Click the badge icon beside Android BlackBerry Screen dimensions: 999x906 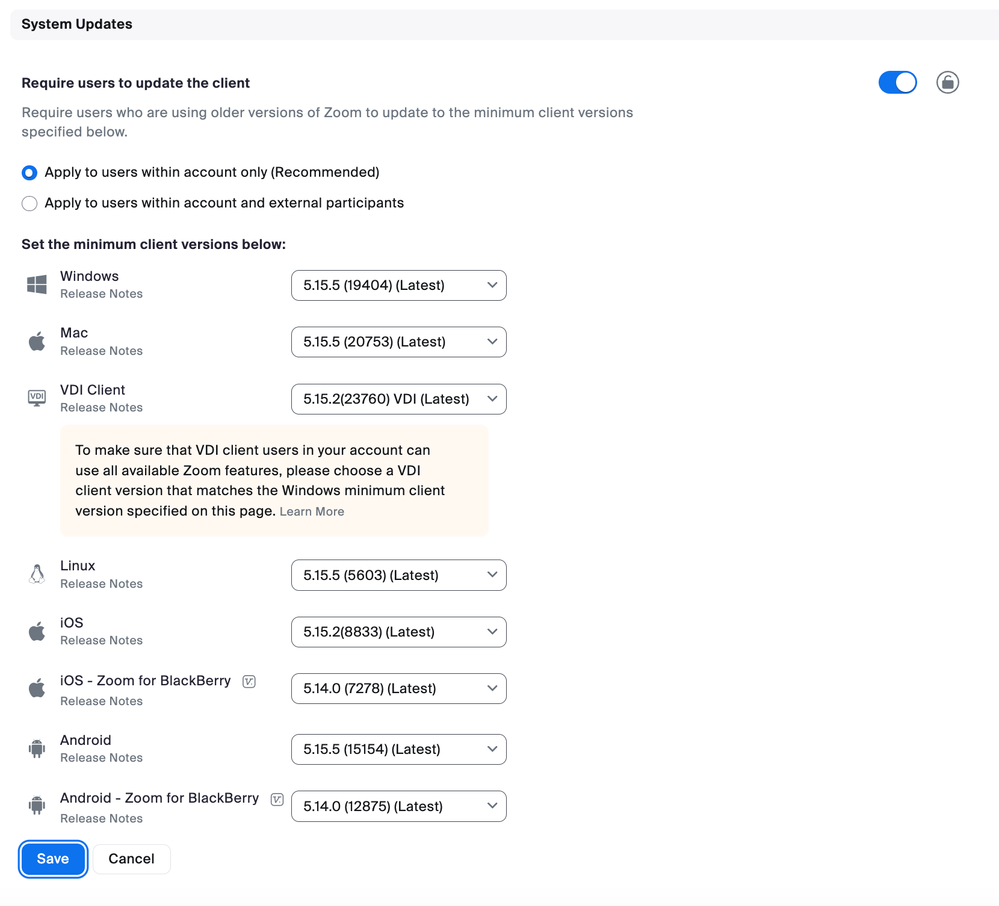[x=277, y=799]
